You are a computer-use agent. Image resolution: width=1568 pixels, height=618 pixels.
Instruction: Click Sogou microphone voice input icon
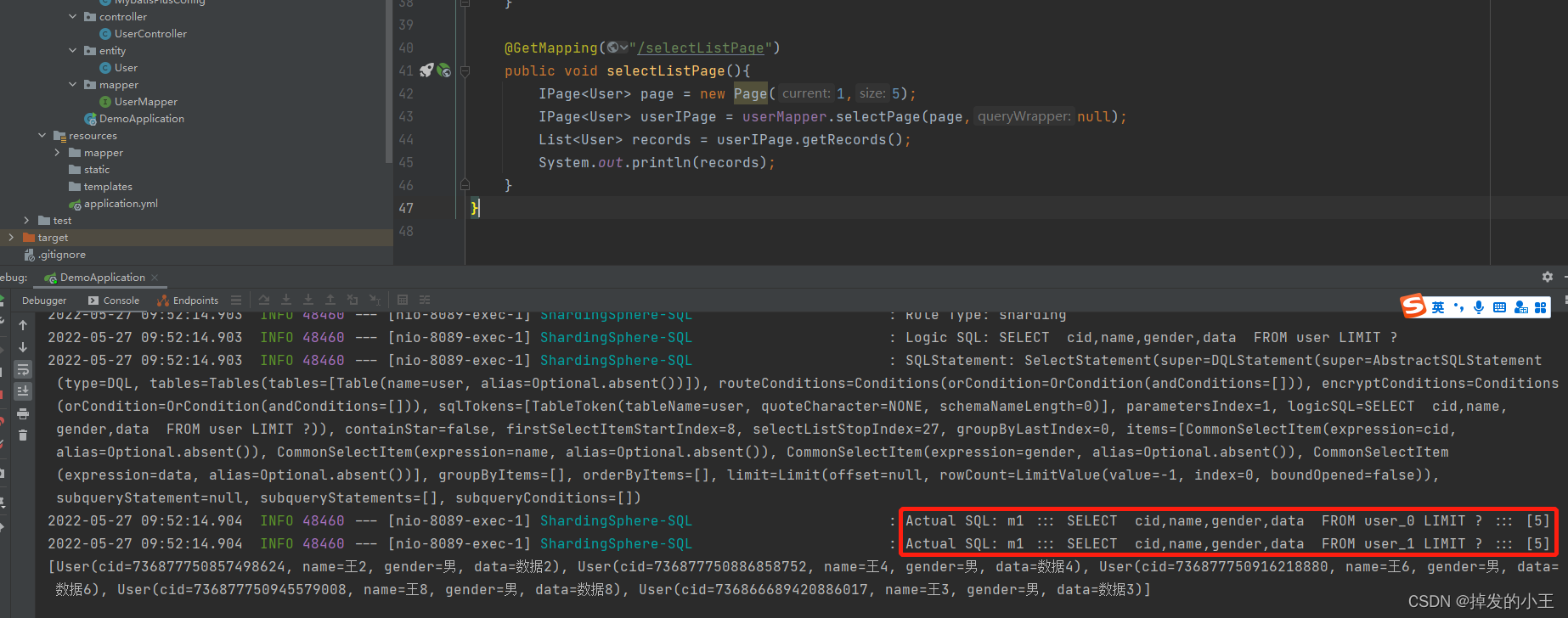(x=1479, y=307)
